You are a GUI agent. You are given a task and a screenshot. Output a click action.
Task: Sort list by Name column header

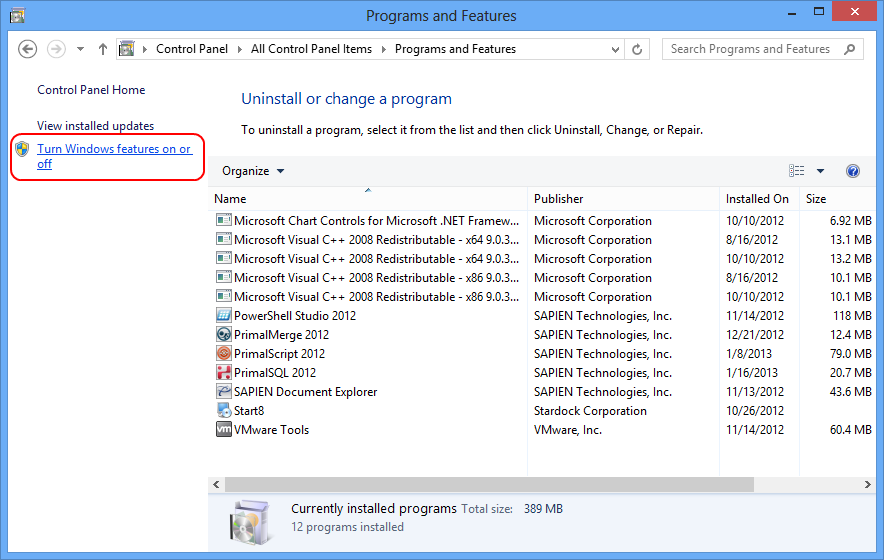tap(368, 199)
